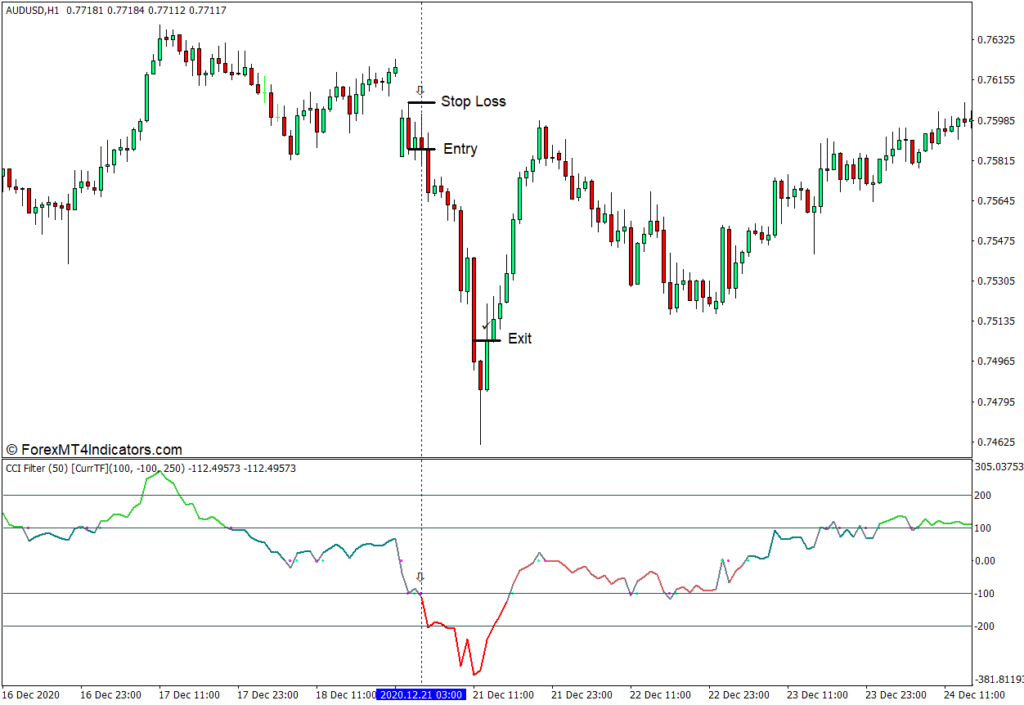
Task: Click the checkmark icon above Exit line
Action: click(486, 326)
